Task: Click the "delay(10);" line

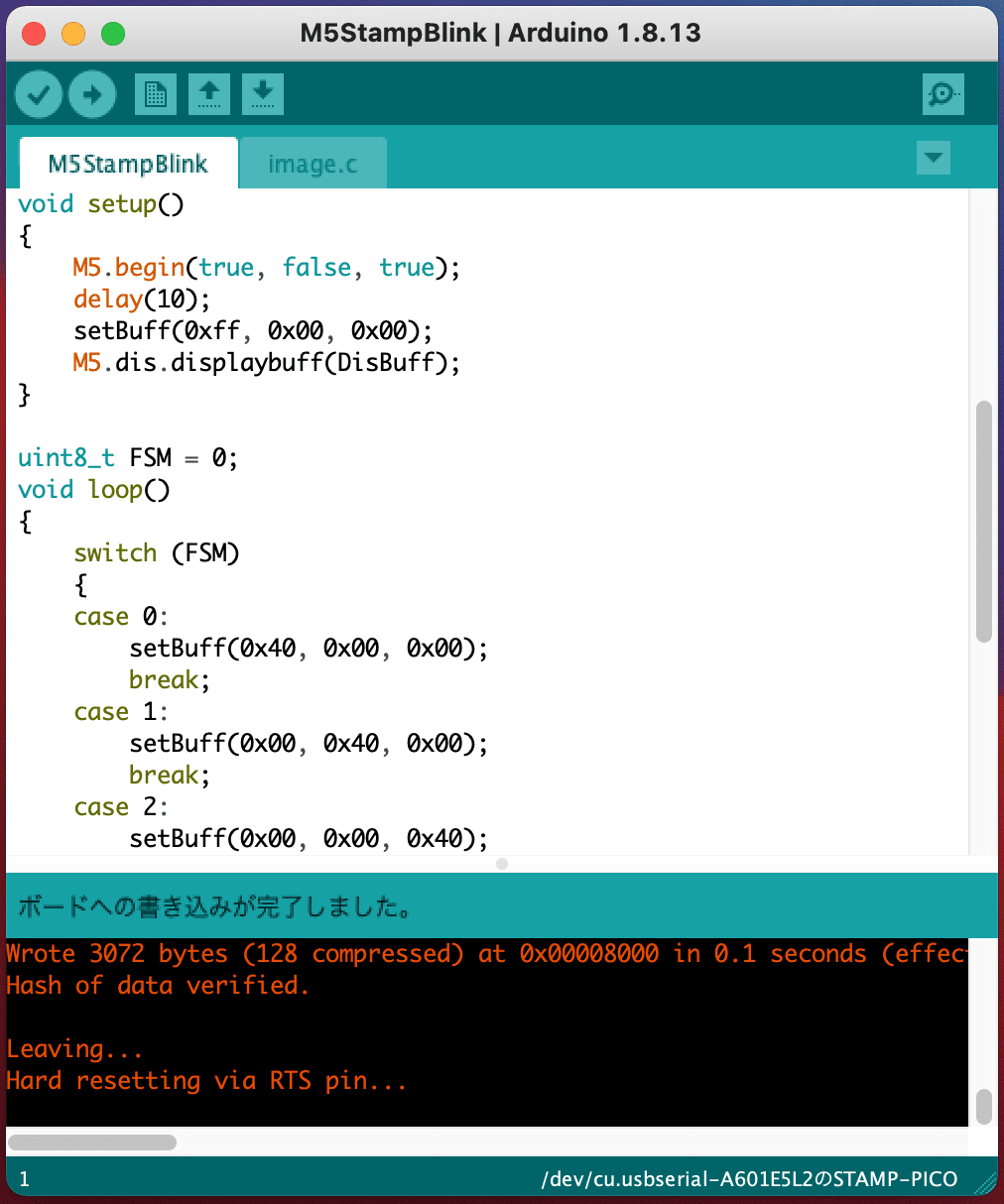Action: pyautogui.click(x=142, y=300)
